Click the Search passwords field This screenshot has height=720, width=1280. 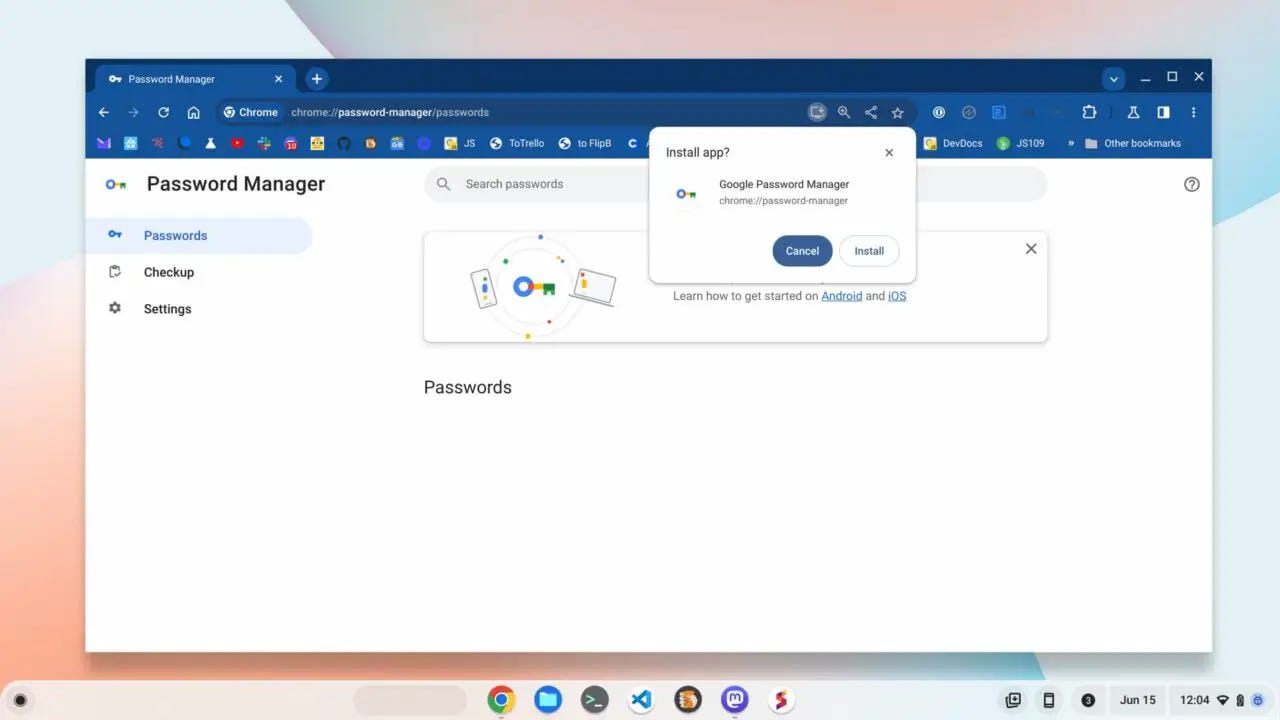click(x=735, y=184)
